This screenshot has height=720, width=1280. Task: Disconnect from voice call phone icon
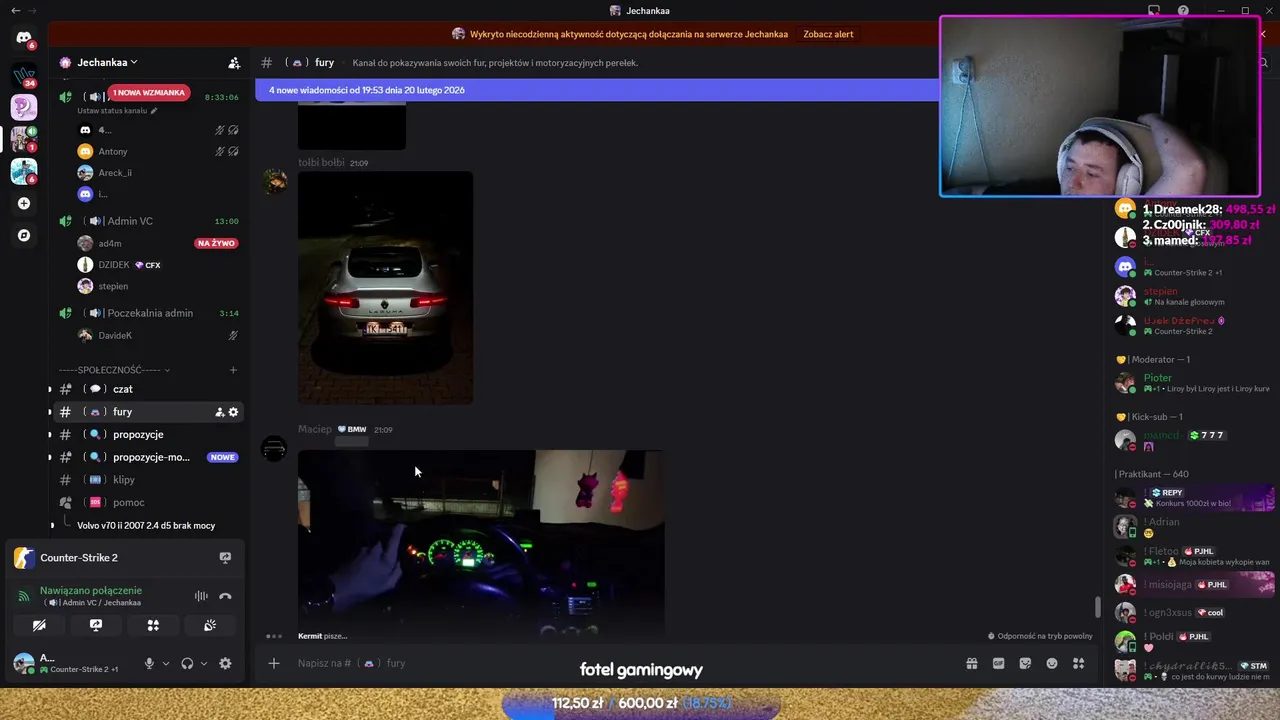[x=225, y=596]
